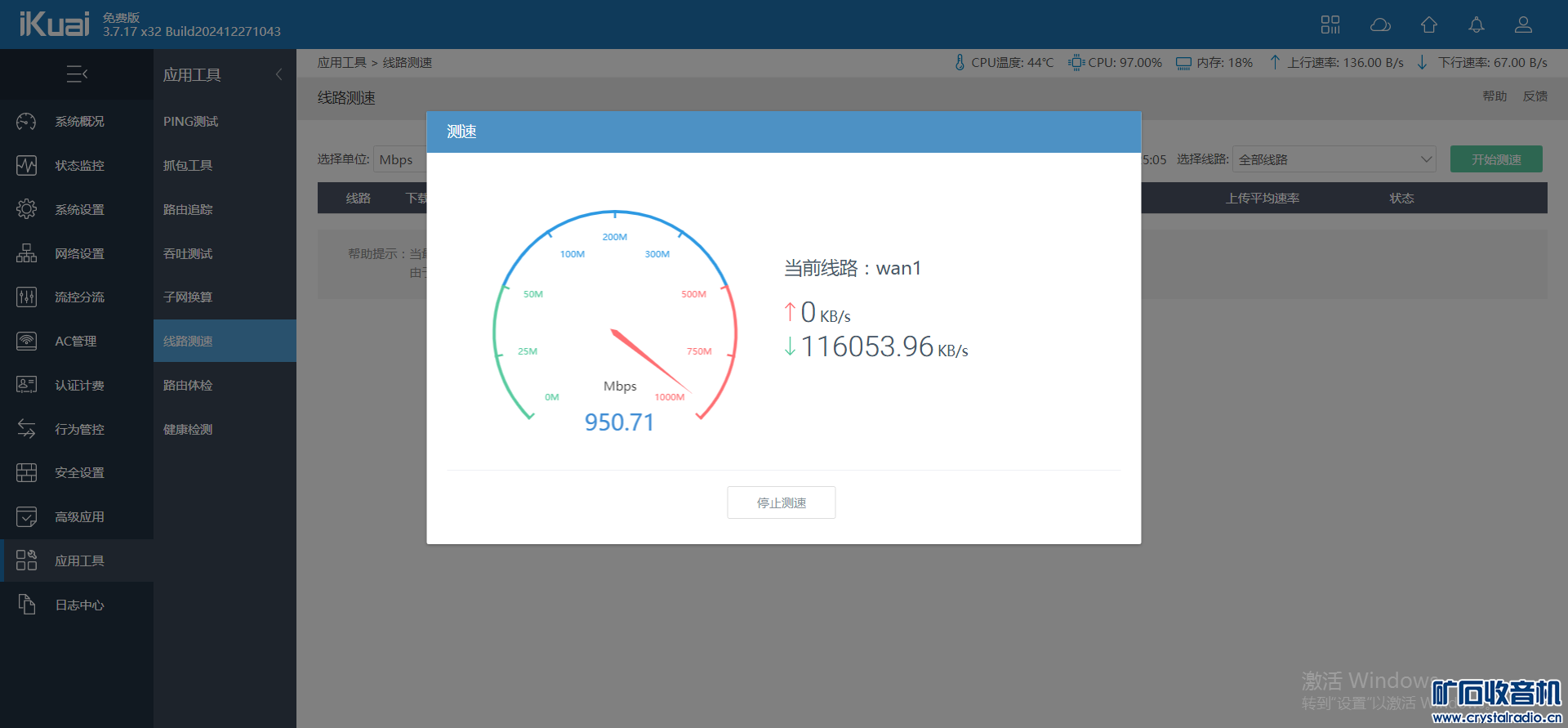The width and height of the screenshot is (1568, 728).
Task: Click the 系统概况 dashboard icon
Action: [x=26, y=122]
